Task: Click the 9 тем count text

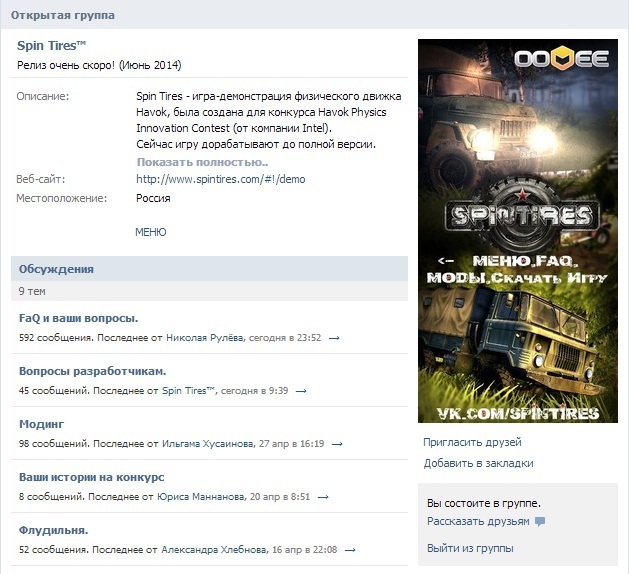Action: pos(32,291)
